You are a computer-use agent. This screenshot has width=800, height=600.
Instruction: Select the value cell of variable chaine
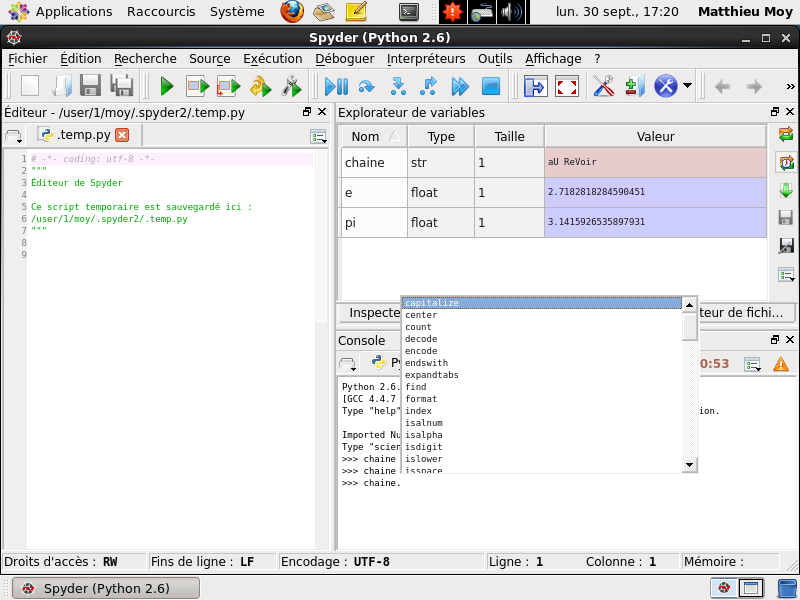(x=655, y=162)
